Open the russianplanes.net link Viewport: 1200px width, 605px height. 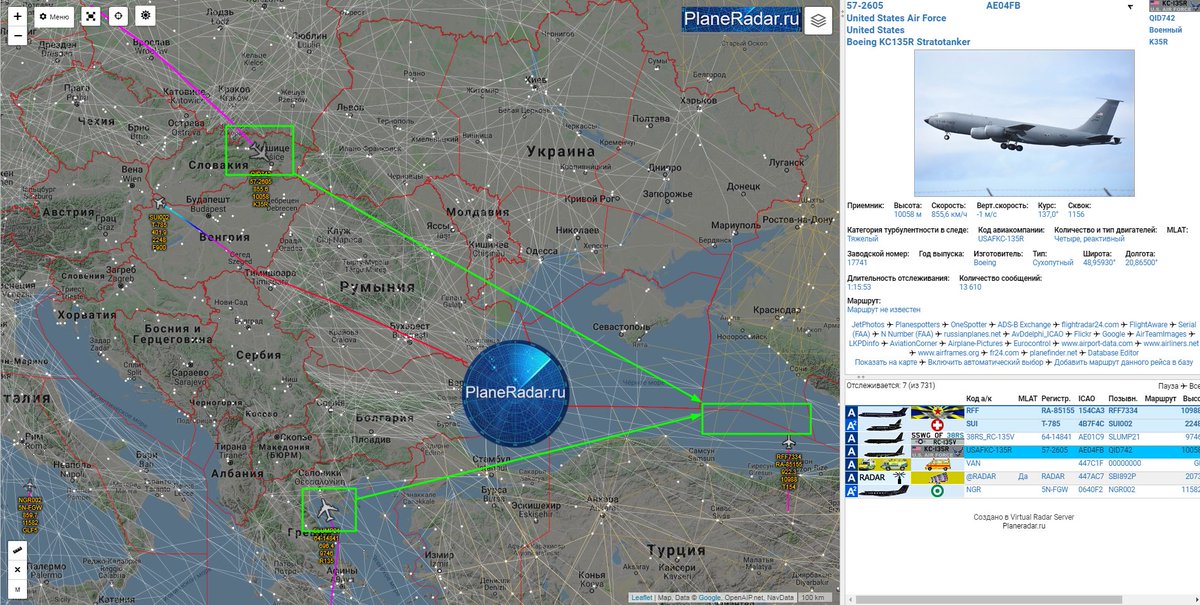click(972, 334)
